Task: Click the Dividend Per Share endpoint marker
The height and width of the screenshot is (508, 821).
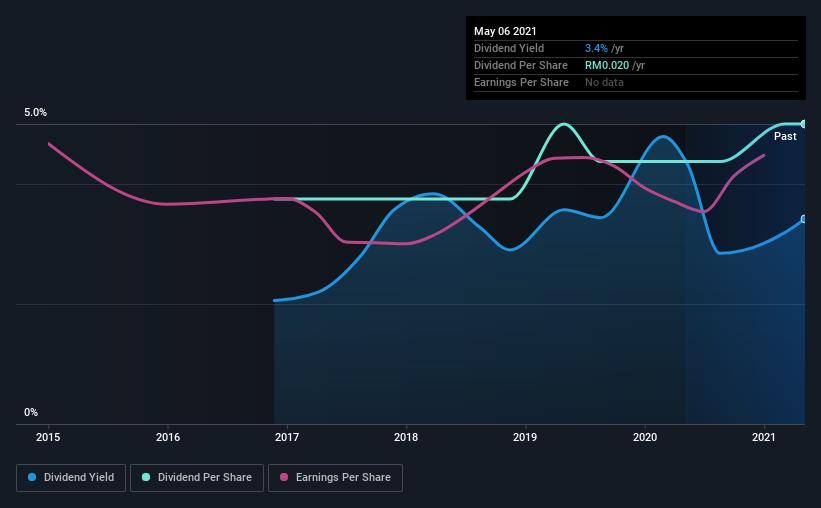Action: pos(803,124)
